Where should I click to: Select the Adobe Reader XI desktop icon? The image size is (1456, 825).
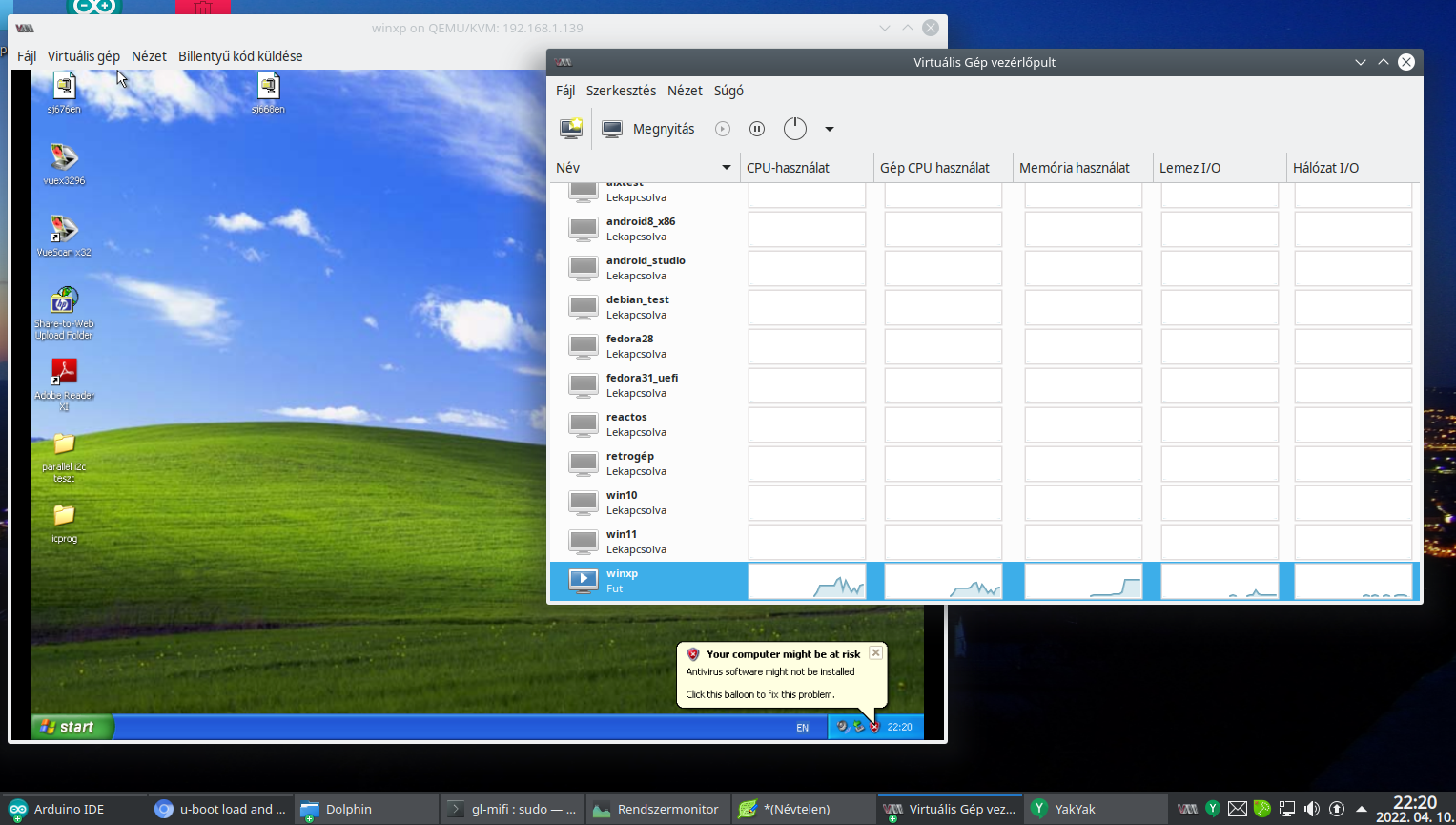click(x=64, y=384)
